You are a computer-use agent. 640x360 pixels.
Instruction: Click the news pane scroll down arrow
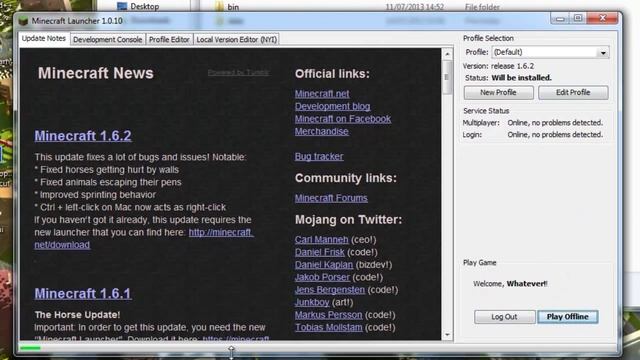coord(447,335)
